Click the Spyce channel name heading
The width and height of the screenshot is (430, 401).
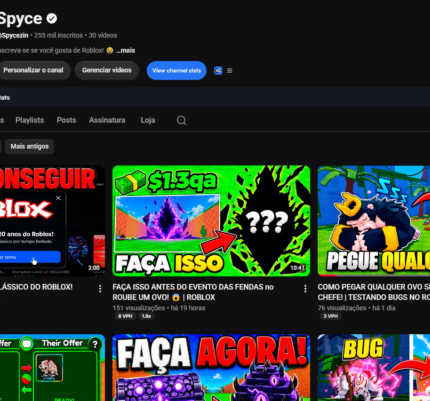[x=21, y=19]
